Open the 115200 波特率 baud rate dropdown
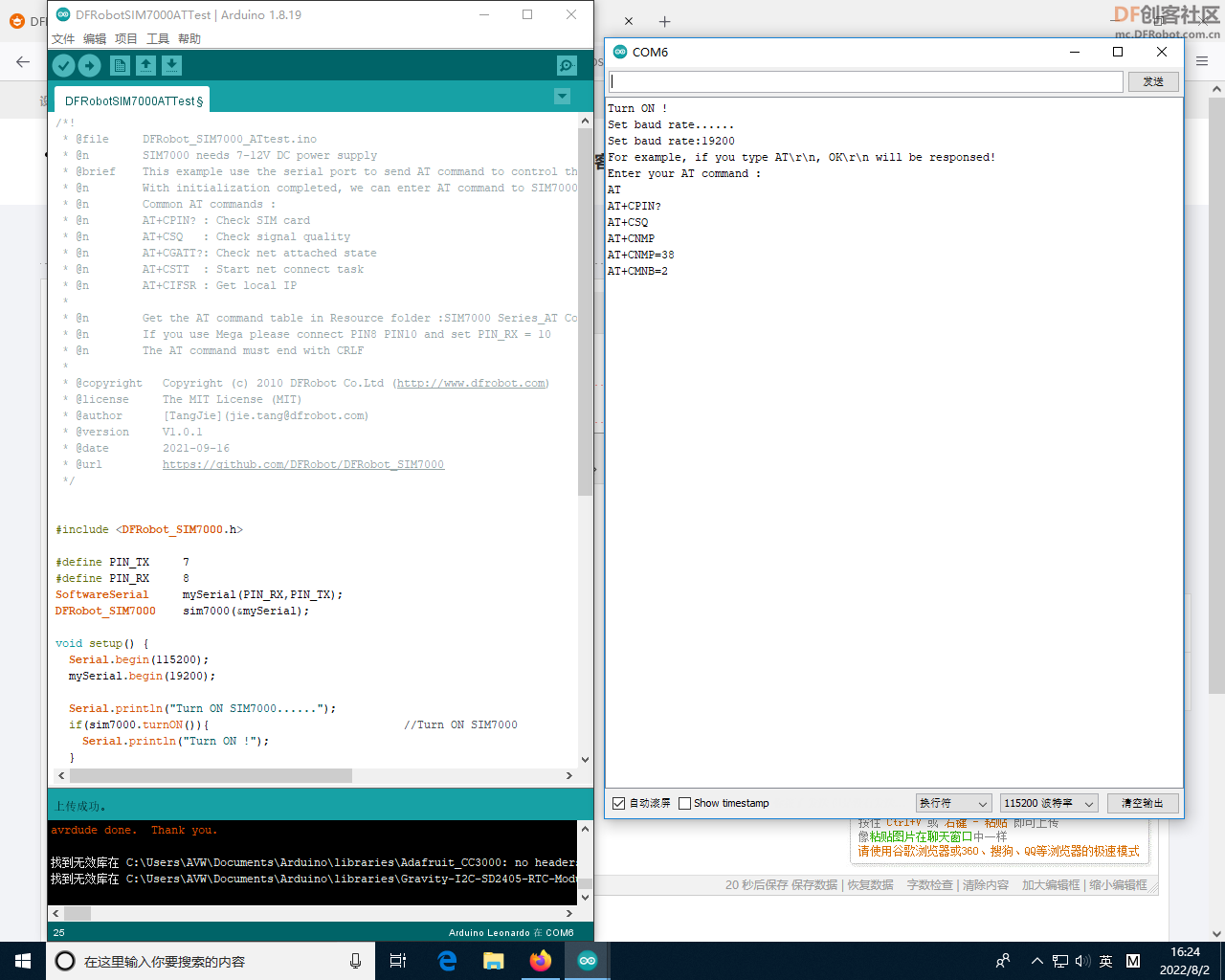Screen dimensions: 1225x980 (x=1049, y=803)
